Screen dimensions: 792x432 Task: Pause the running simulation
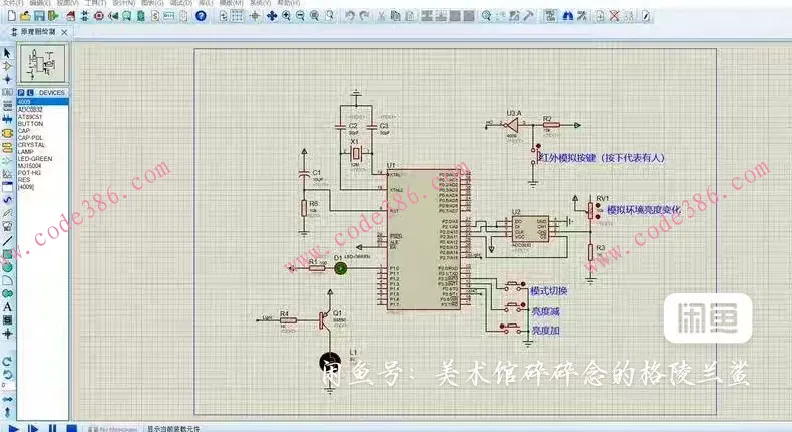(x=52, y=428)
